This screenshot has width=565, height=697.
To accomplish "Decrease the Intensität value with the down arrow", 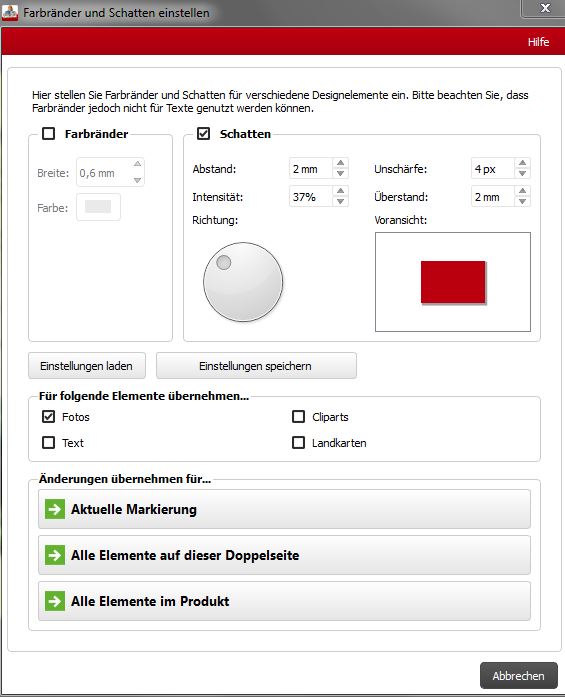I will pos(341,201).
